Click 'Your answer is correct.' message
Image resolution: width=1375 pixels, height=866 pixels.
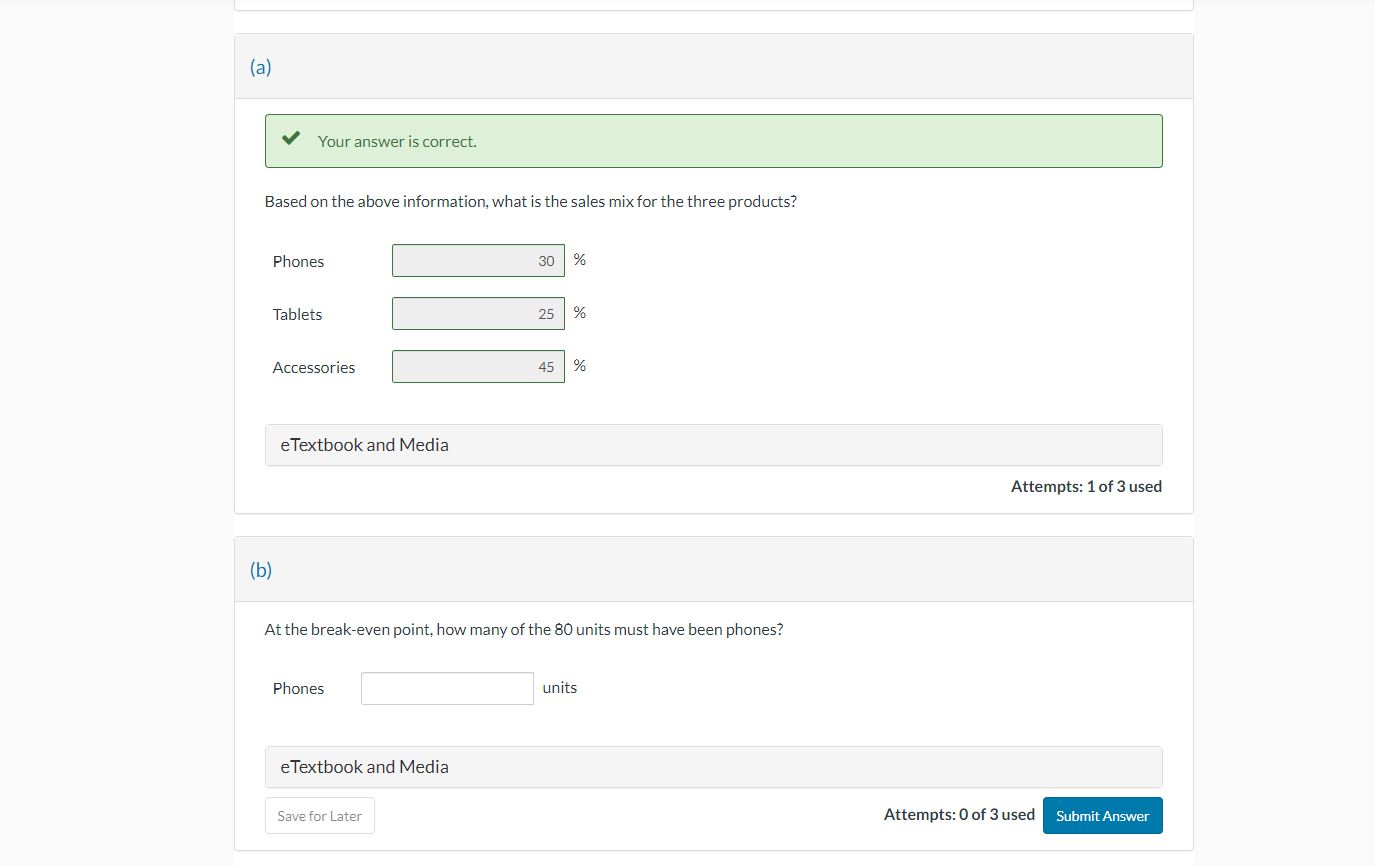tap(397, 142)
